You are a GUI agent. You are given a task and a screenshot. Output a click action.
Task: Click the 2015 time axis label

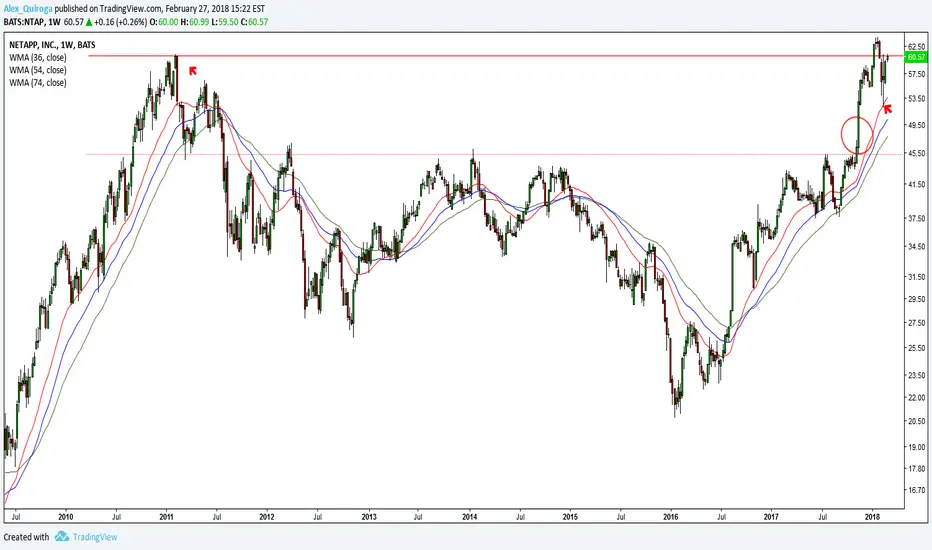570,517
